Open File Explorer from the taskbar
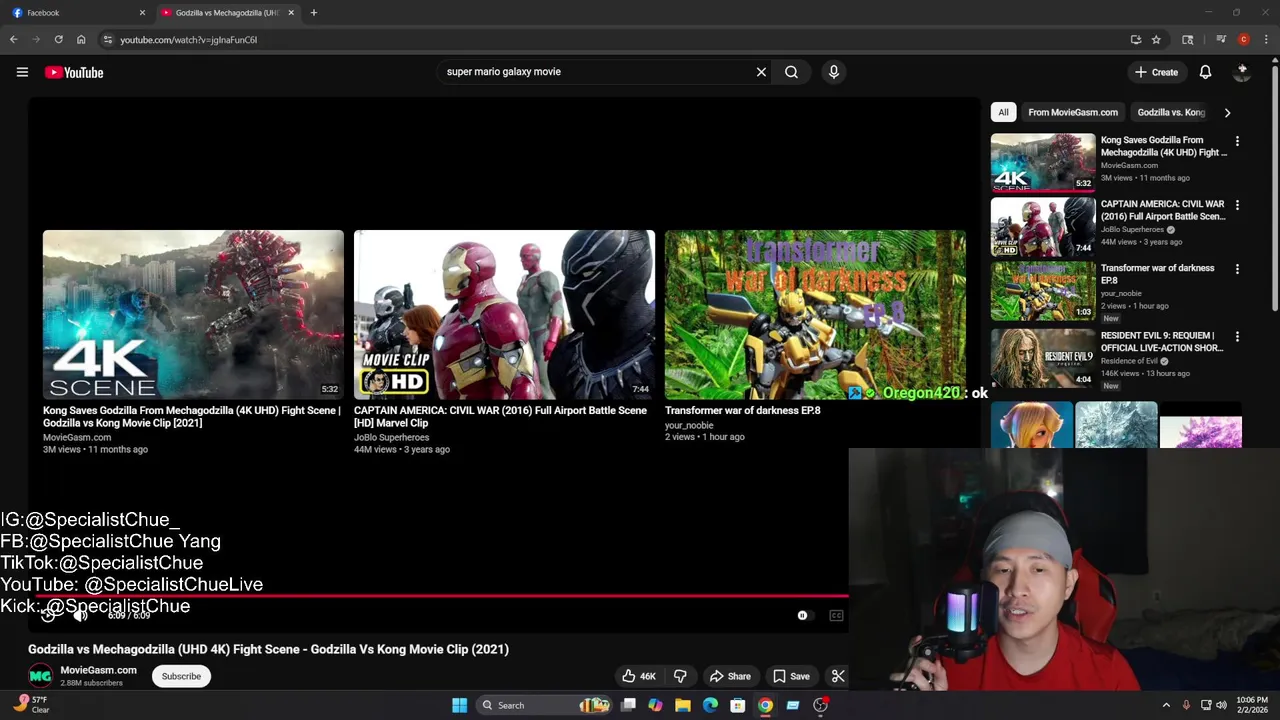 pyautogui.click(x=682, y=705)
